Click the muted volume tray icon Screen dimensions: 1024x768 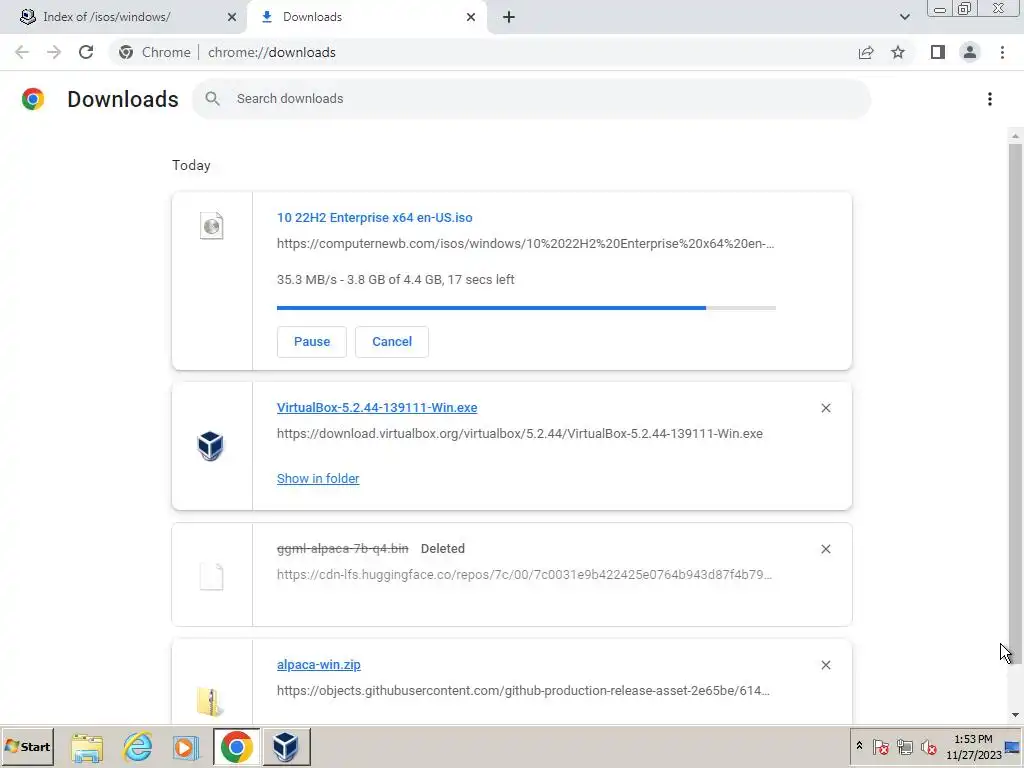pos(928,746)
